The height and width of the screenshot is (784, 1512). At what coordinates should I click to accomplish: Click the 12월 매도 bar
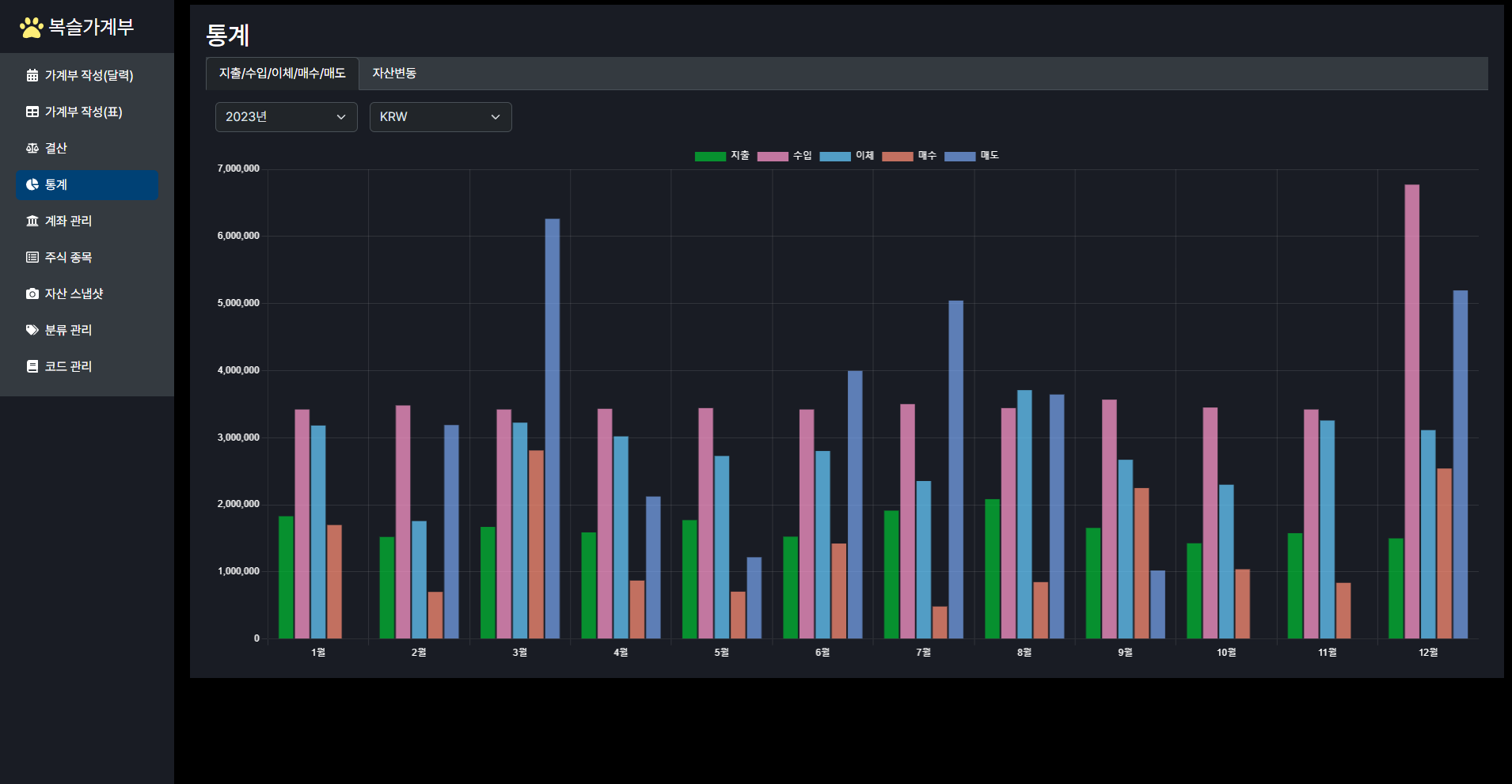1461,464
